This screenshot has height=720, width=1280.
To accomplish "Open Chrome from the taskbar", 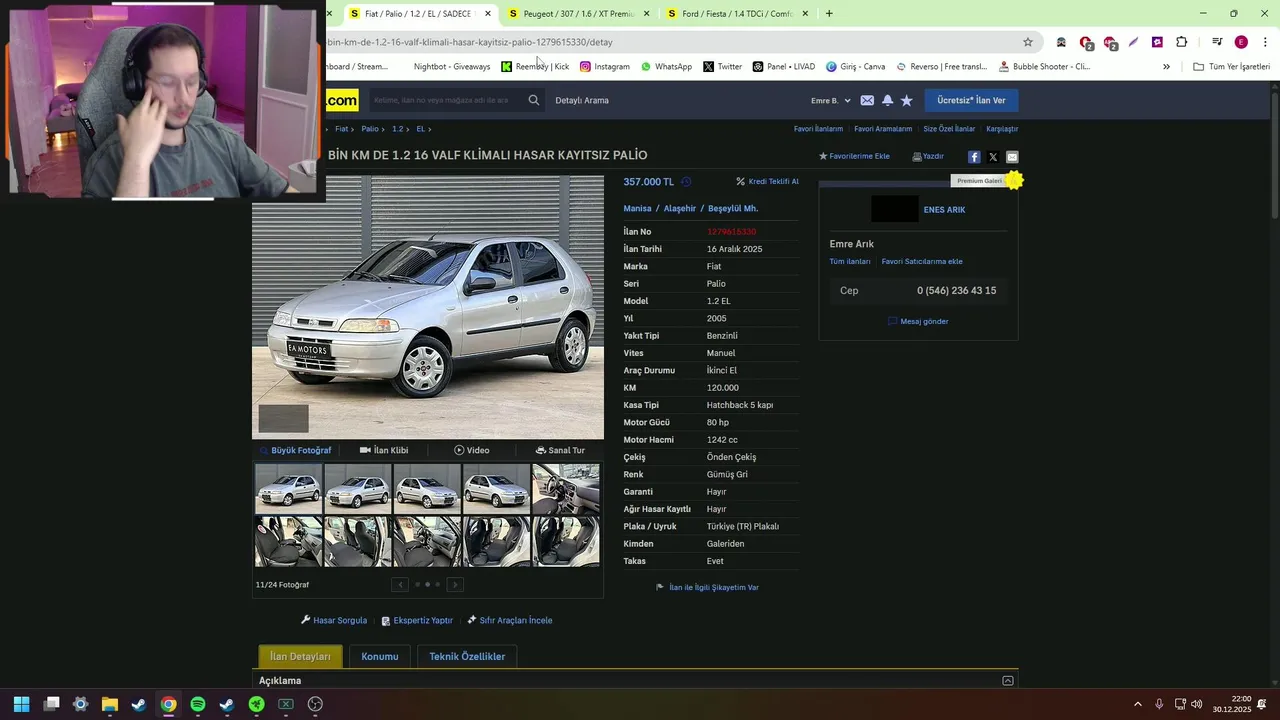I will [169, 704].
